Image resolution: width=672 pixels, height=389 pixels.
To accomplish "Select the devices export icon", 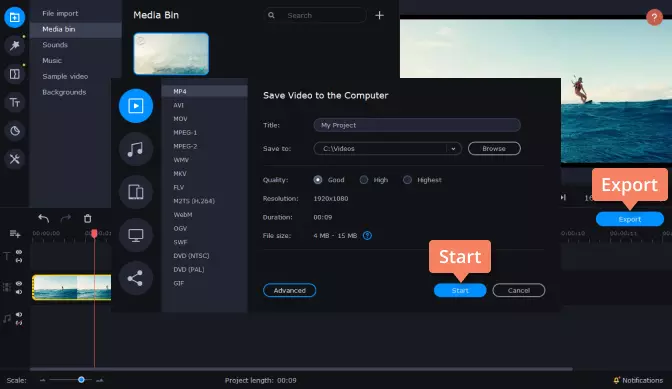I will (x=136, y=192).
